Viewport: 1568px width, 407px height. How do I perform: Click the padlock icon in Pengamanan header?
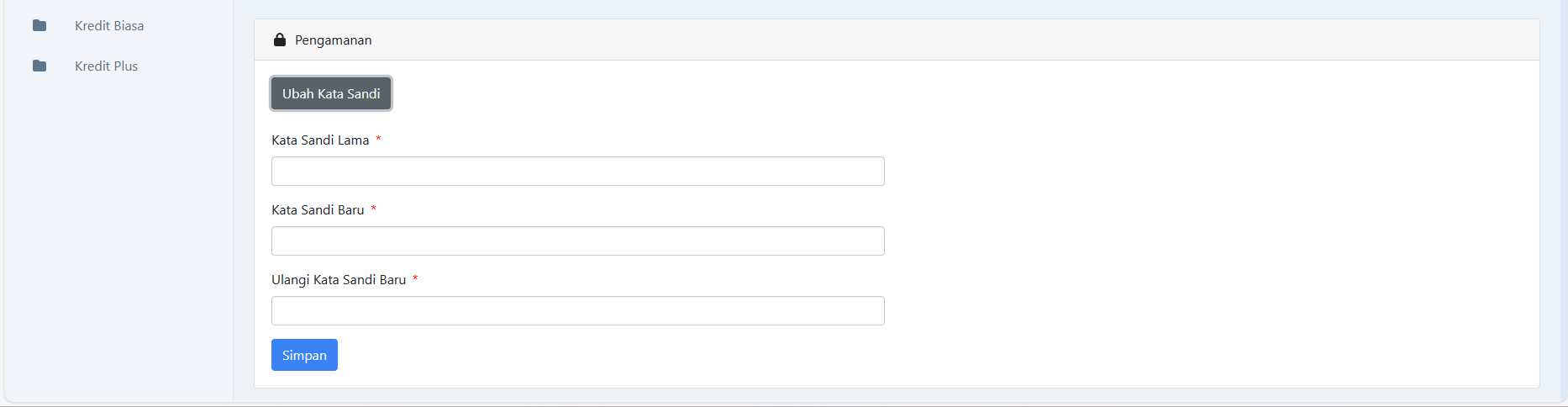(280, 40)
